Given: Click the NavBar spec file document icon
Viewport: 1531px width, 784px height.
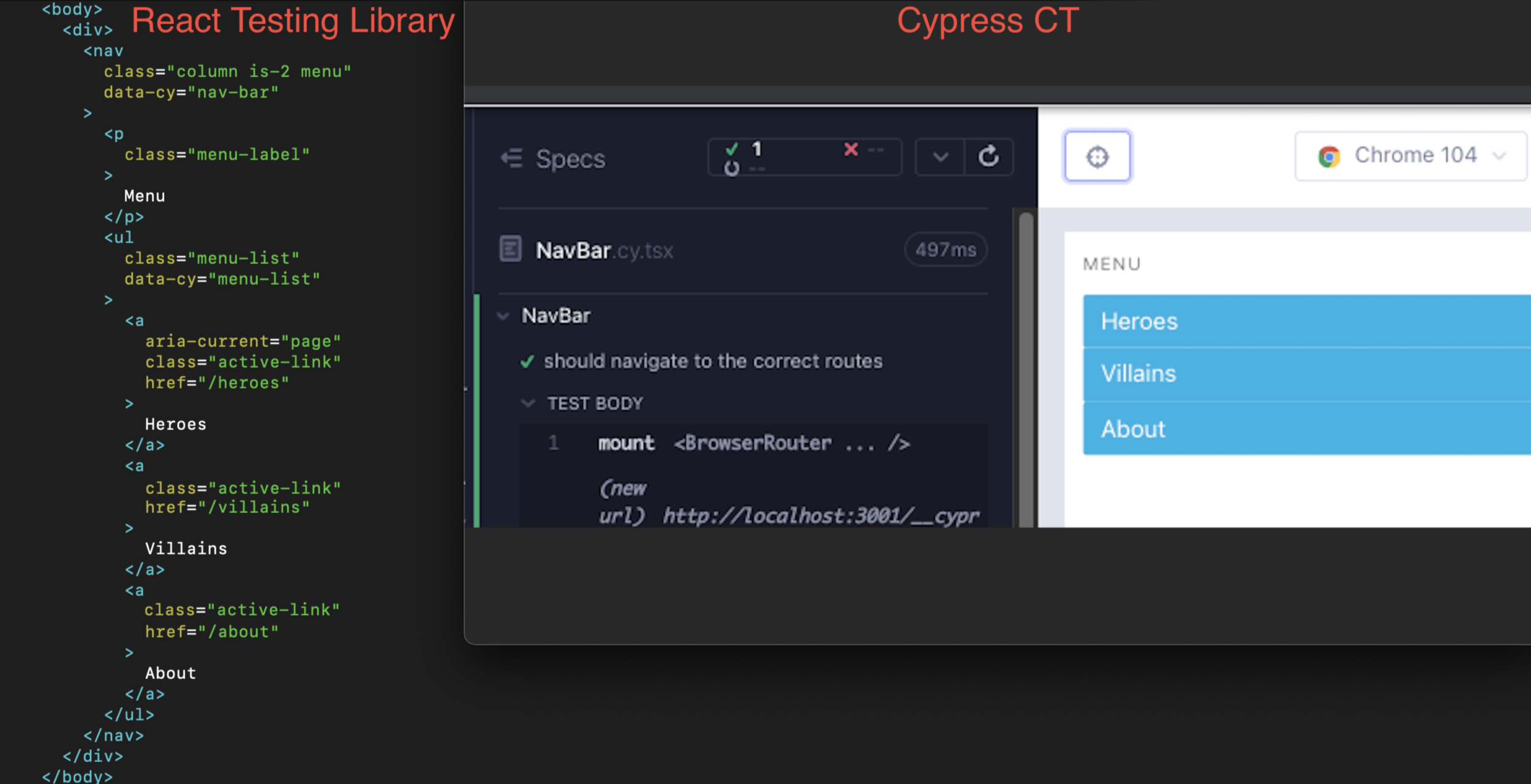Looking at the screenshot, I should click(510, 249).
